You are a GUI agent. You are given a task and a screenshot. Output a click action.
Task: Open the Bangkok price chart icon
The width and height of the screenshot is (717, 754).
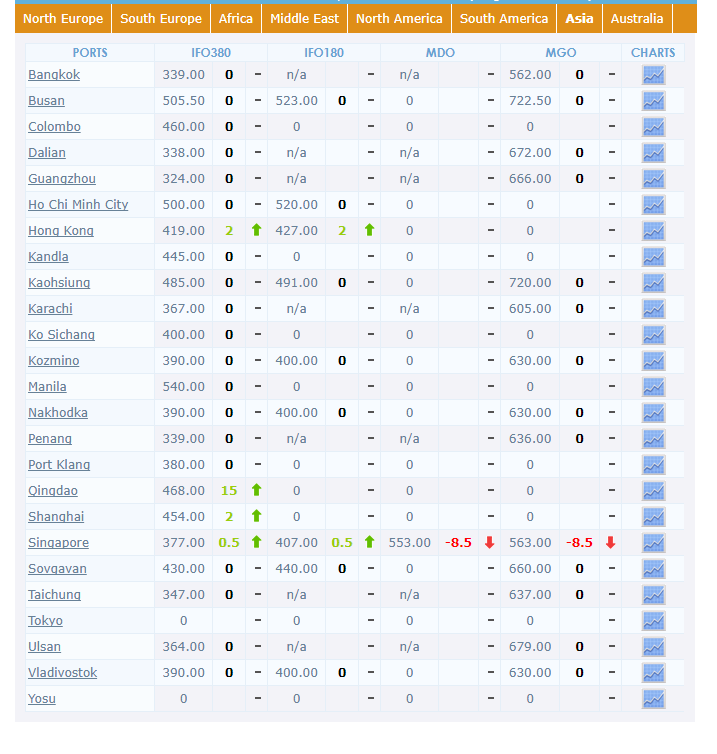click(x=654, y=75)
